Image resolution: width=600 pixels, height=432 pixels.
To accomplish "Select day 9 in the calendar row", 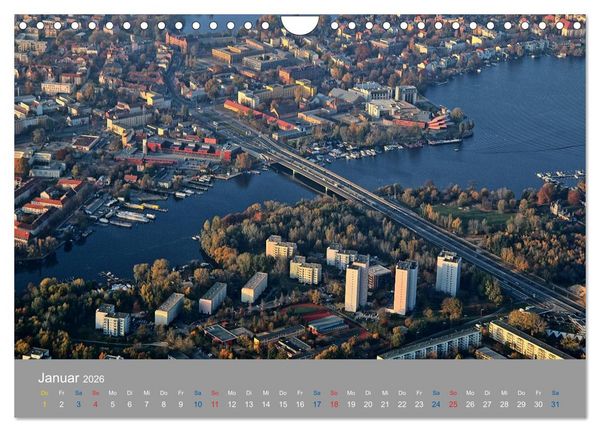I will point(181,404).
